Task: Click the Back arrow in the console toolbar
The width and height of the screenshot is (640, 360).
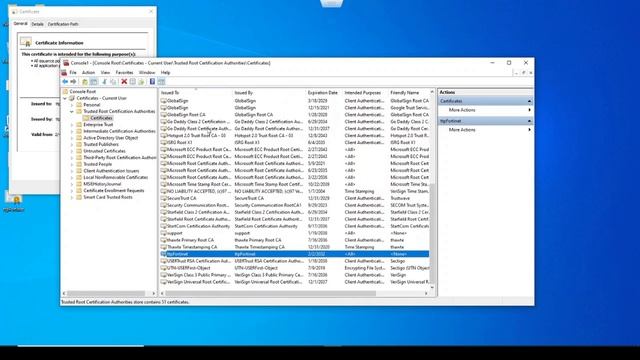Action: (65, 82)
